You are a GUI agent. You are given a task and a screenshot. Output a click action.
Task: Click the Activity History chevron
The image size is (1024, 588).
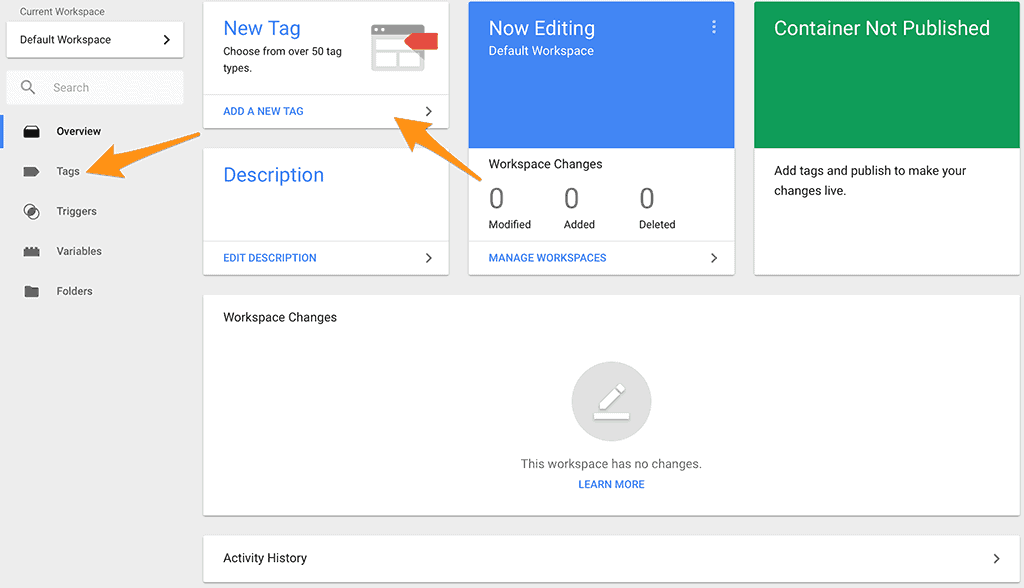pyautogui.click(x=997, y=559)
